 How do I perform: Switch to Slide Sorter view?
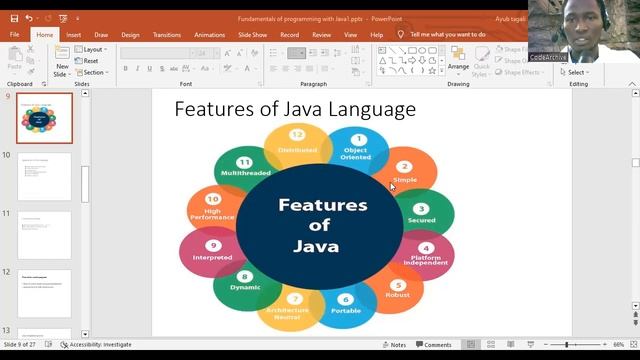tap(491, 344)
